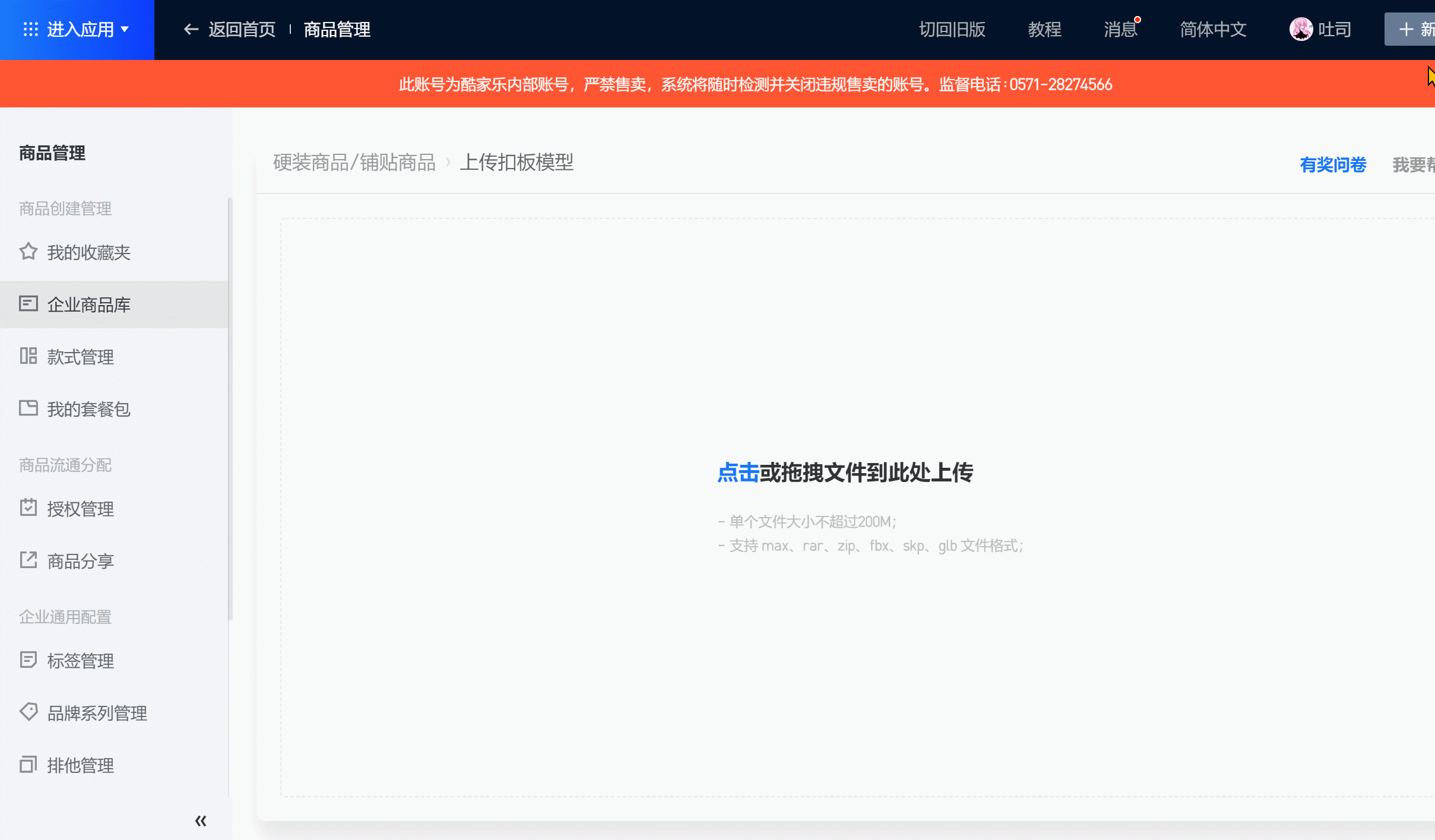1435x840 pixels.
Task: Click the star icon beside 我的收藏夹
Action: (28, 252)
